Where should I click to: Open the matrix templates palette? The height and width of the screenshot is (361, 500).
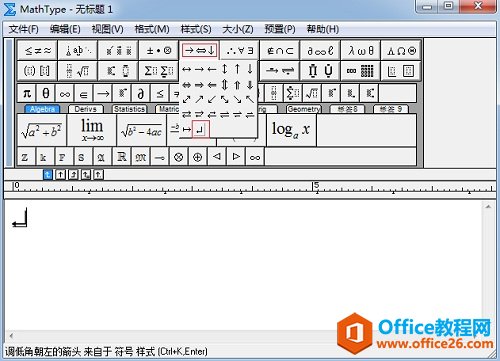pos(361,71)
